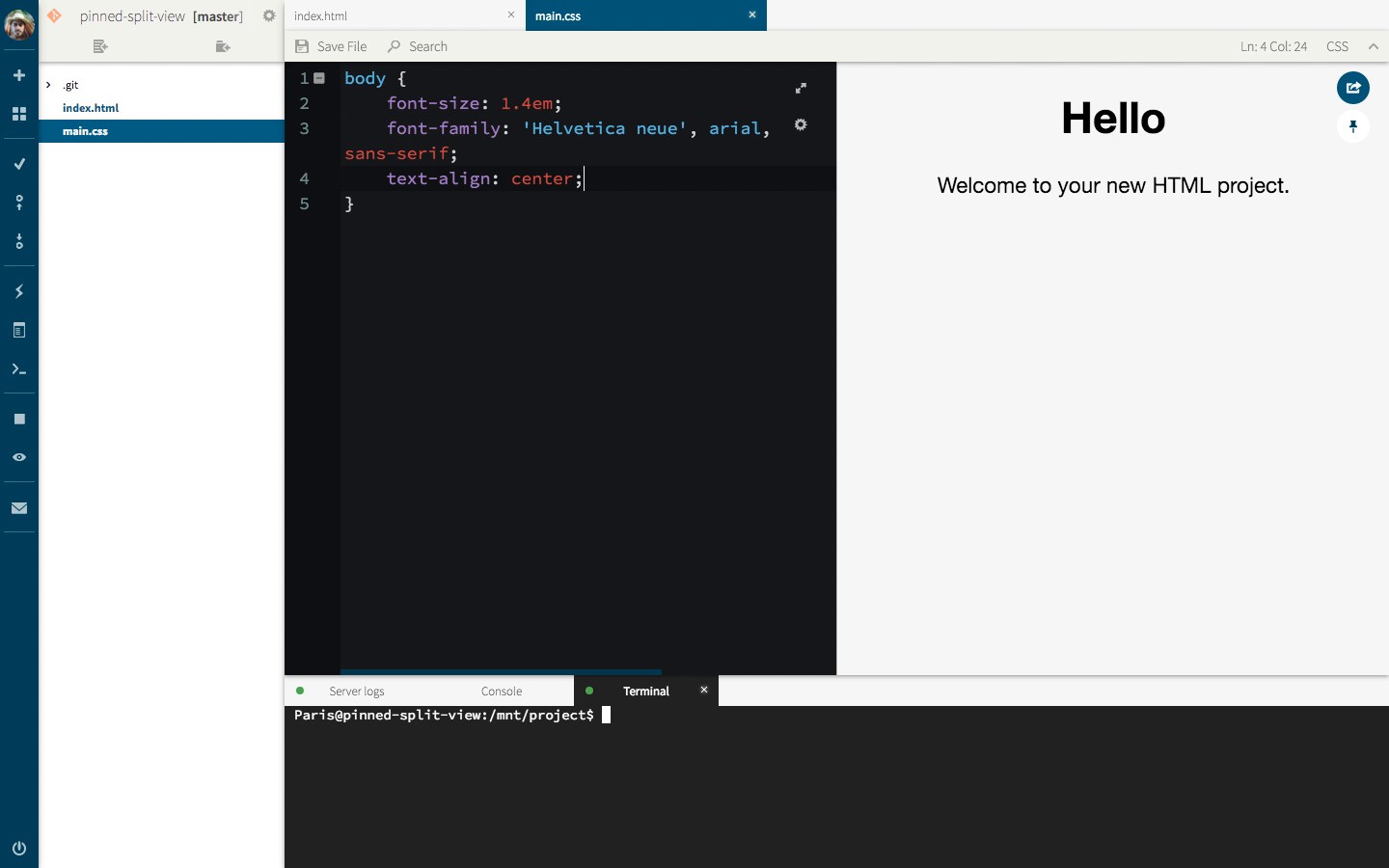Collapse line 1 code fold marker
The width and height of the screenshot is (1389, 868).
(319, 78)
